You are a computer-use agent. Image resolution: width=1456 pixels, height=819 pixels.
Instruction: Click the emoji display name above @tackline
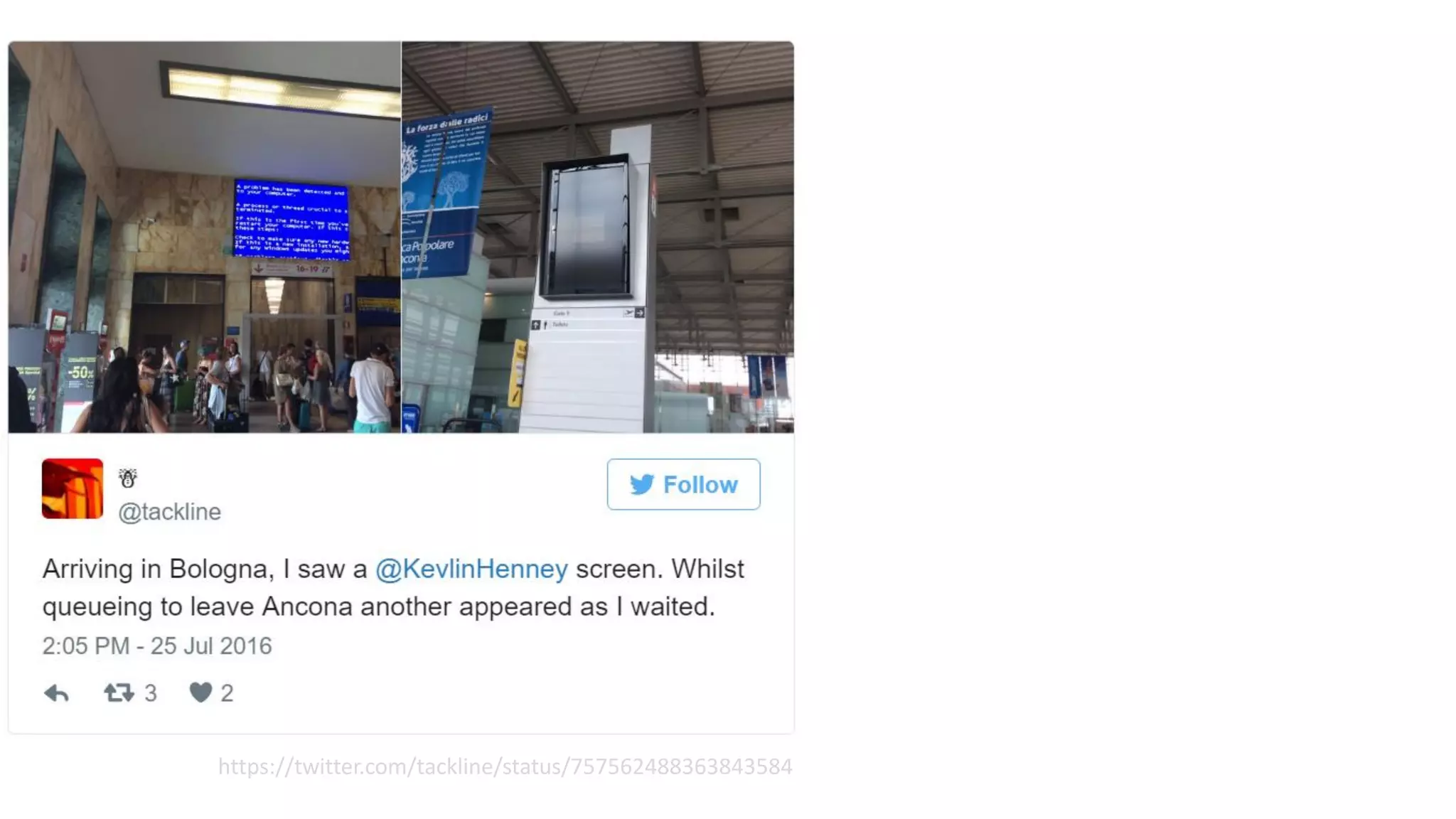click(x=128, y=478)
